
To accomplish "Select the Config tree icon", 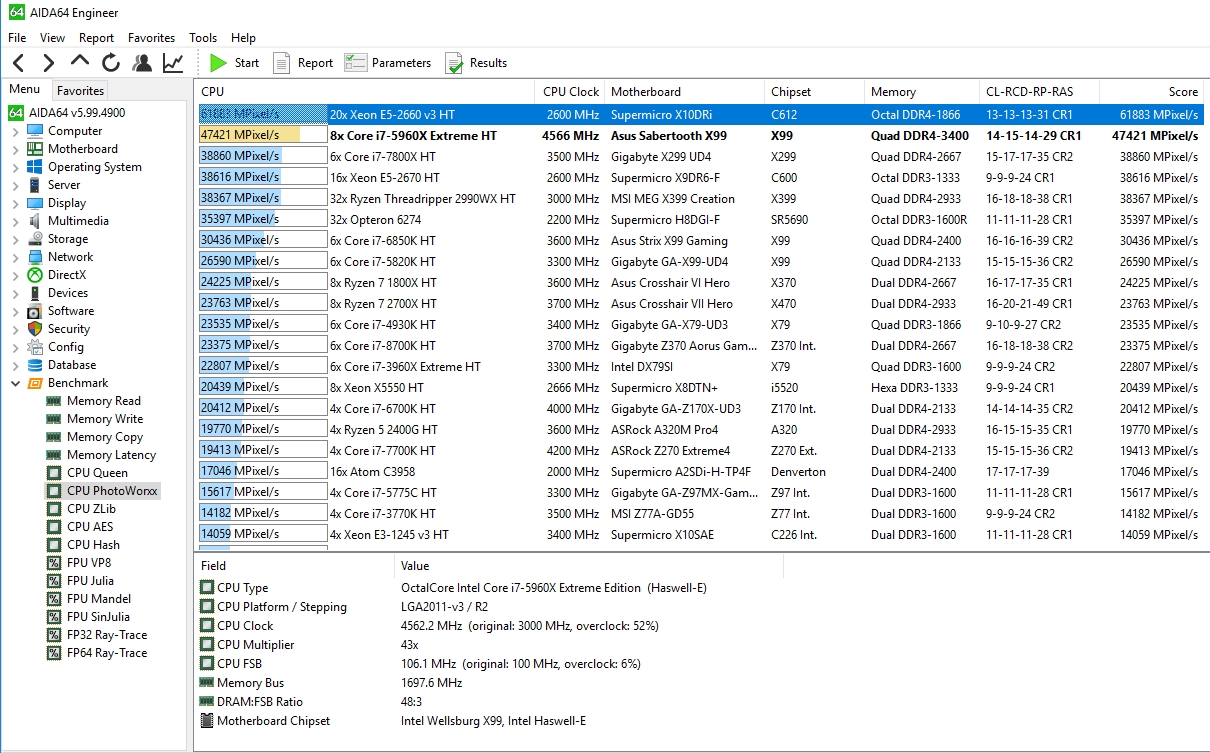I will [35, 347].
